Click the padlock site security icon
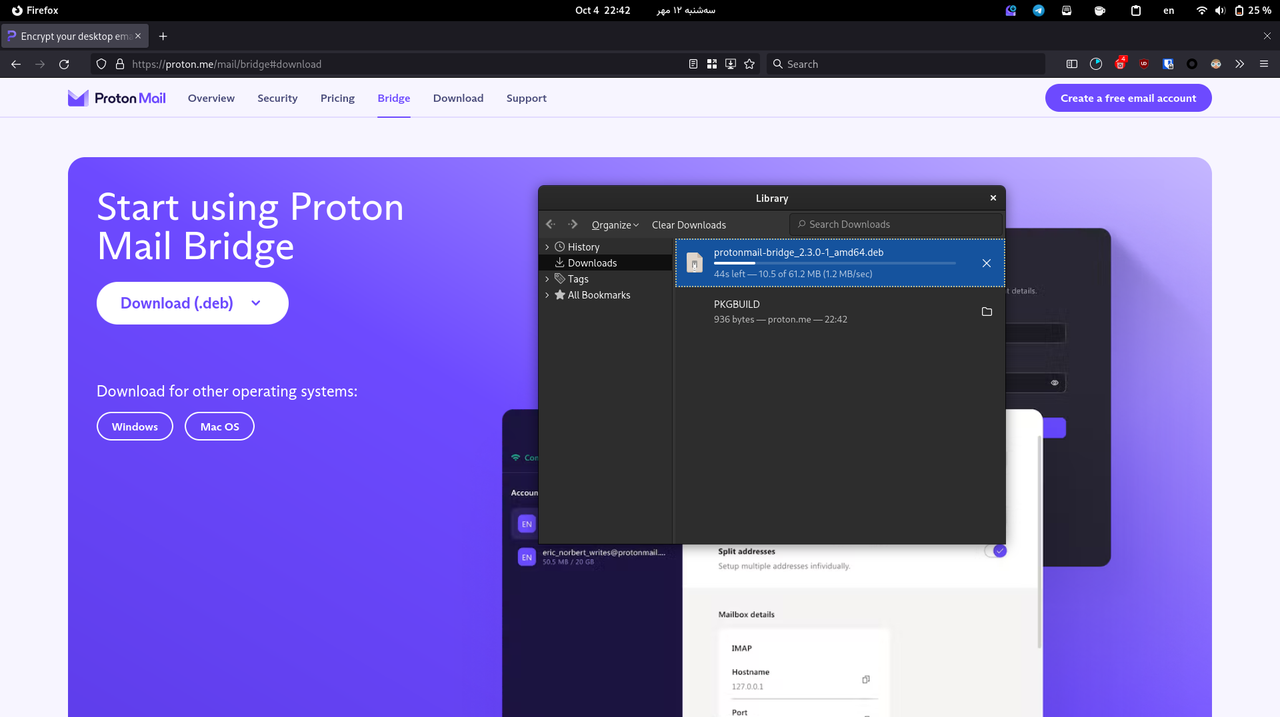Screen dimensions: 1280x717 120,64
